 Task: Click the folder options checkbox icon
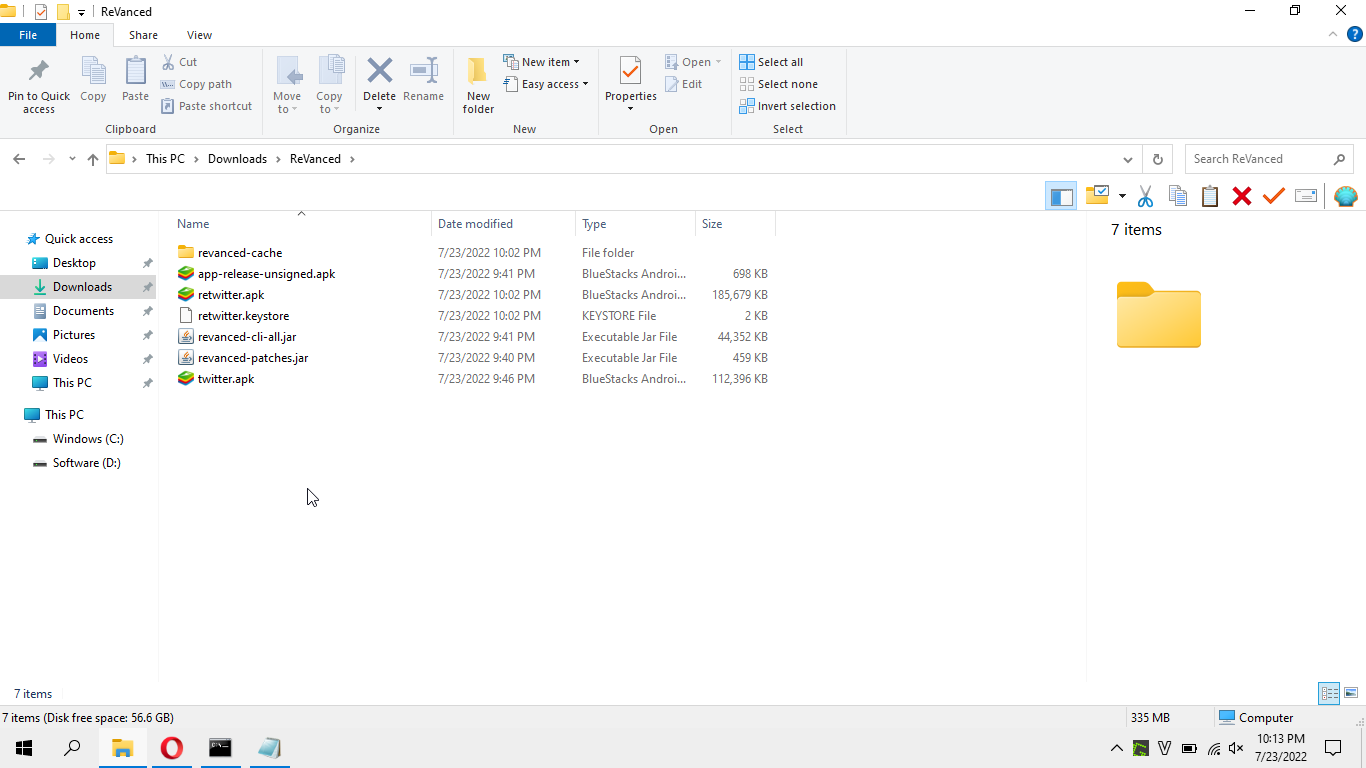[x=1098, y=195]
